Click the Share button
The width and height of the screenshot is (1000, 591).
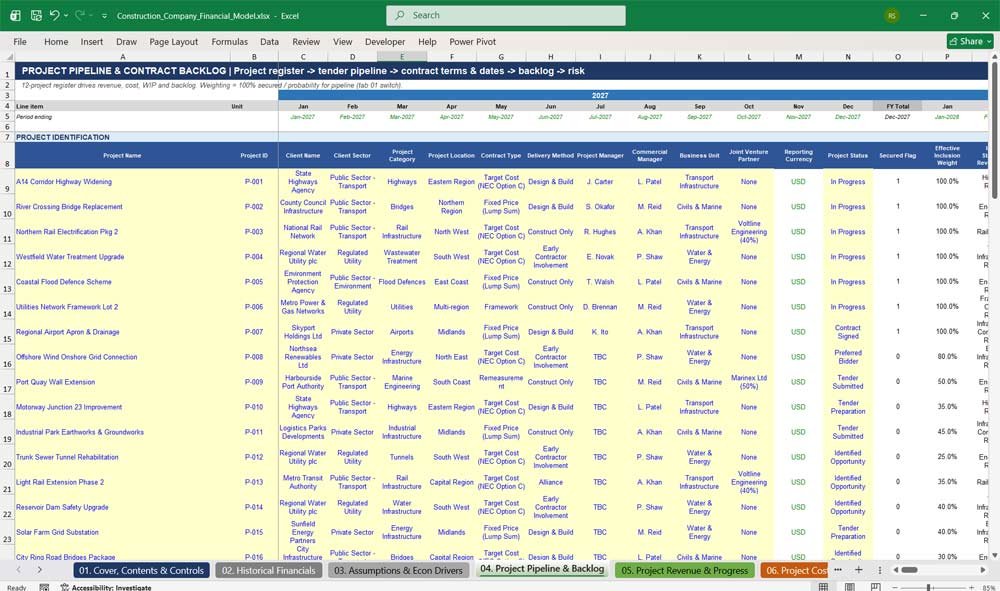970,41
